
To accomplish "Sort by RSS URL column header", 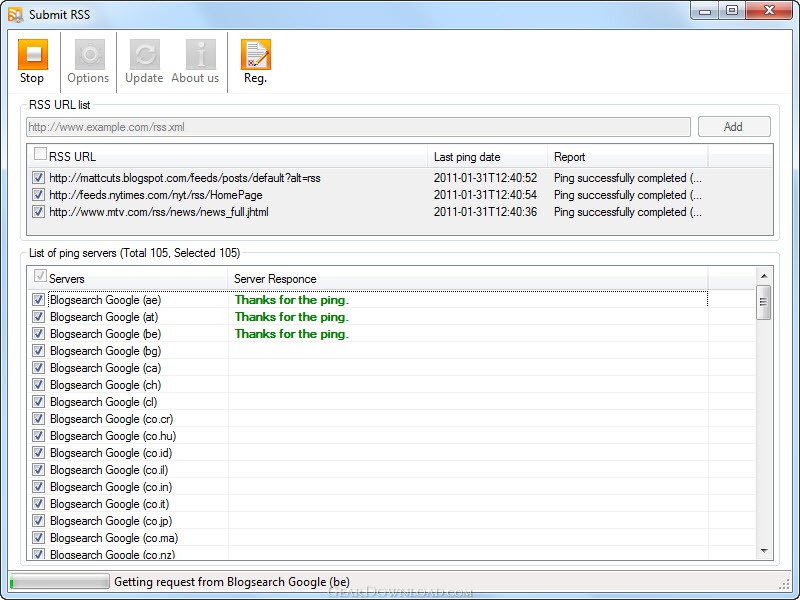I will tap(227, 157).
